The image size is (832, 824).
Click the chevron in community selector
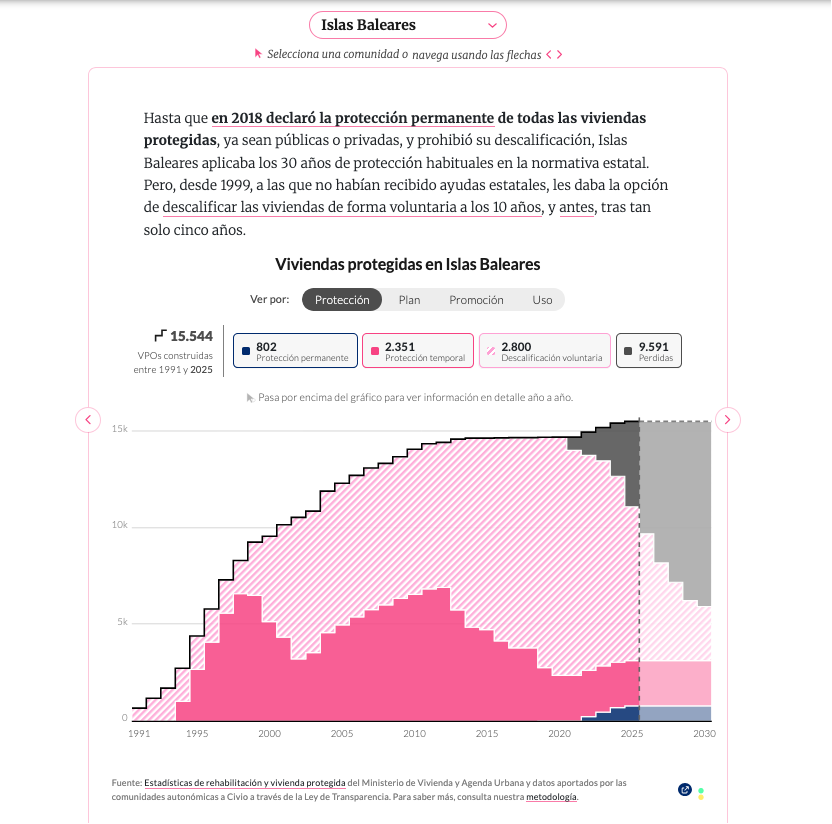click(492, 25)
